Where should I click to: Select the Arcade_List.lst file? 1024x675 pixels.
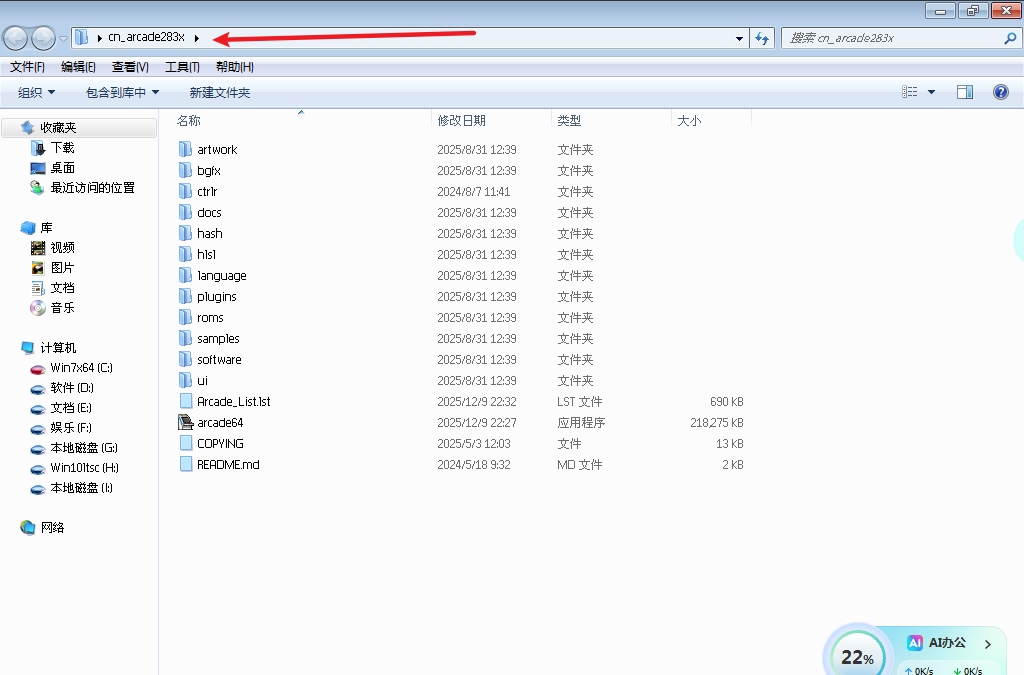pos(233,401)
